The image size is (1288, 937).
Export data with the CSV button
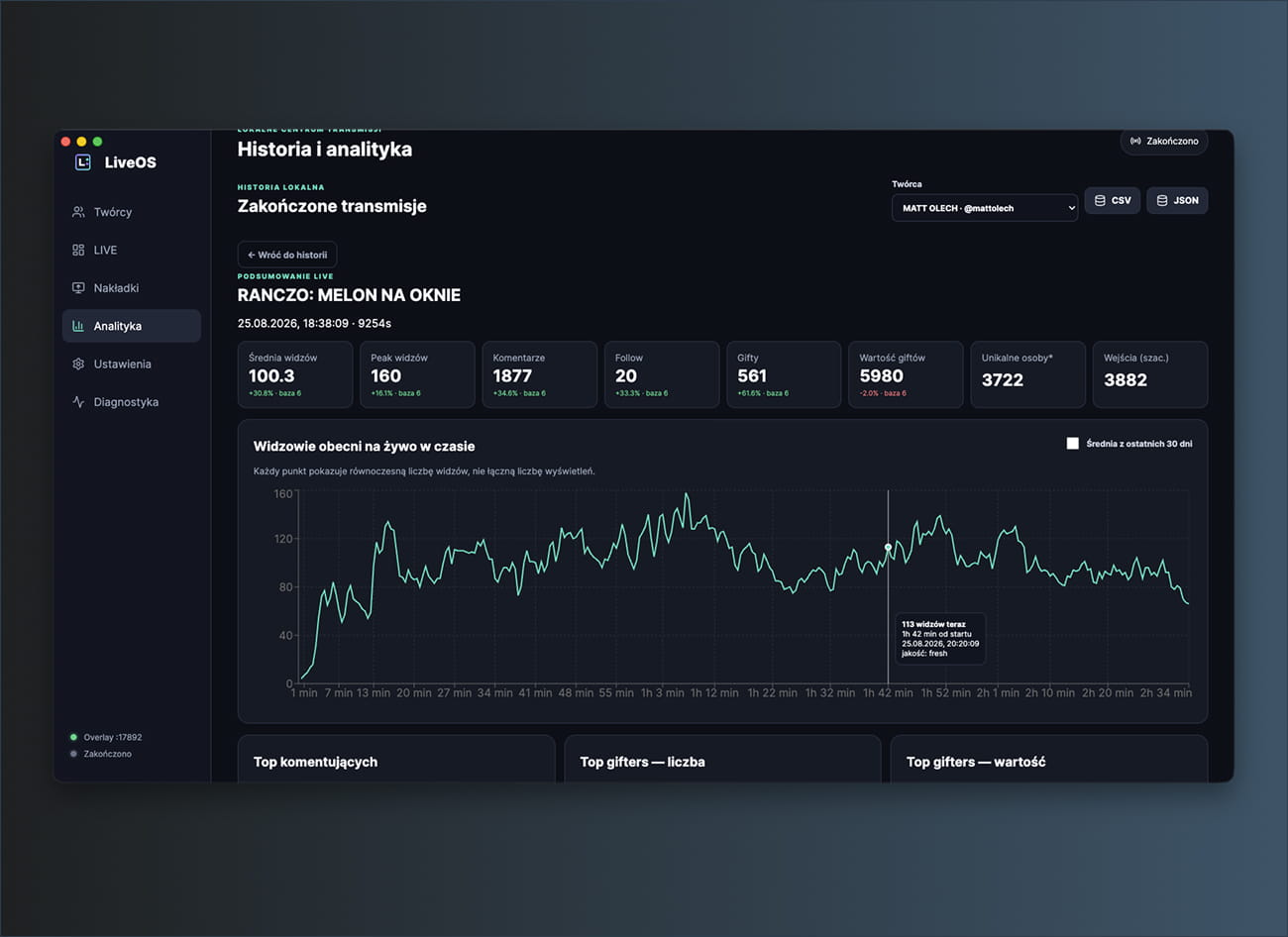(1113, 200)
